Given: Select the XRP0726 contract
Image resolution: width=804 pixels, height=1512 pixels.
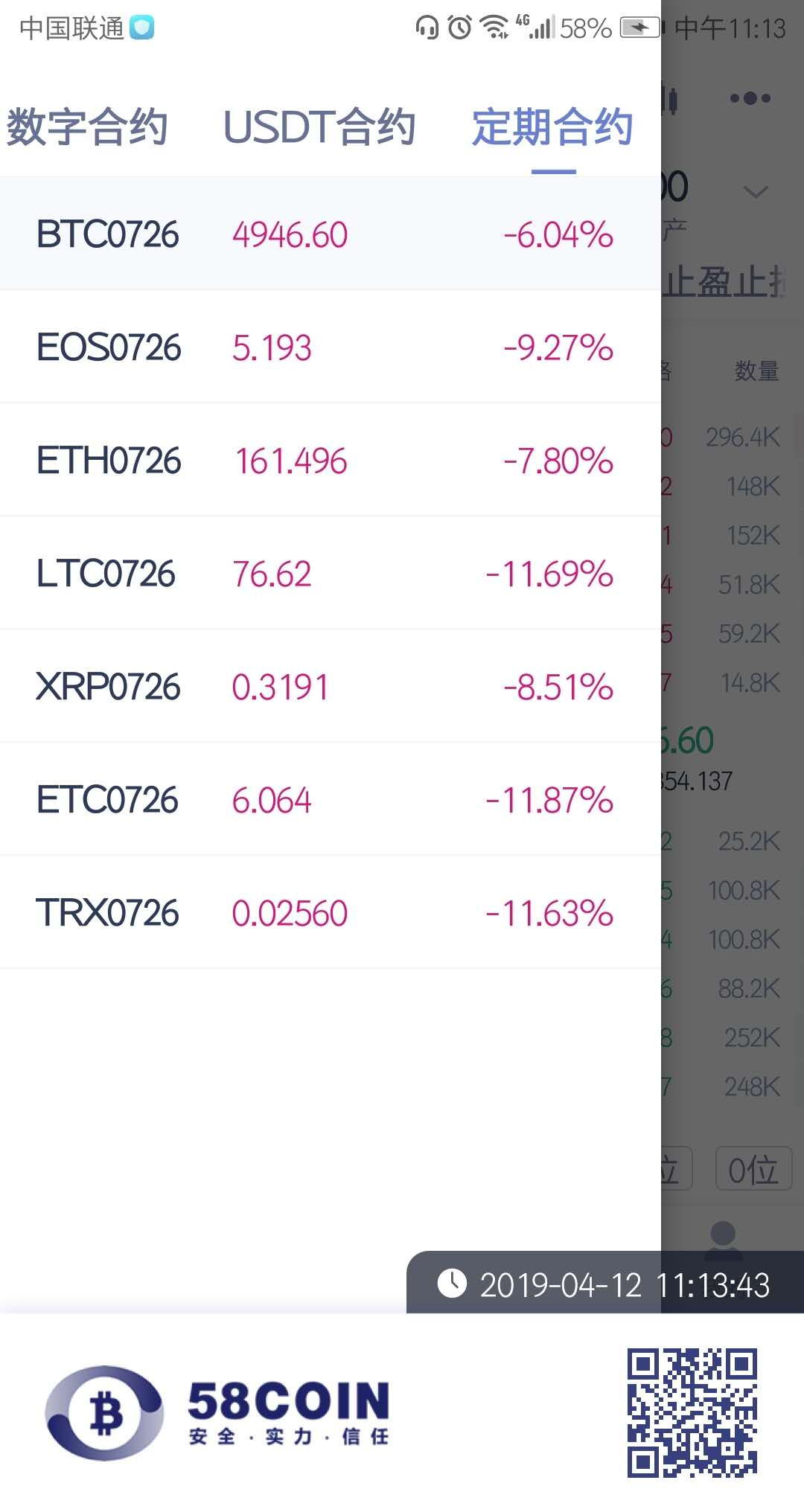Looking at the screenshot, I should 328,687.
